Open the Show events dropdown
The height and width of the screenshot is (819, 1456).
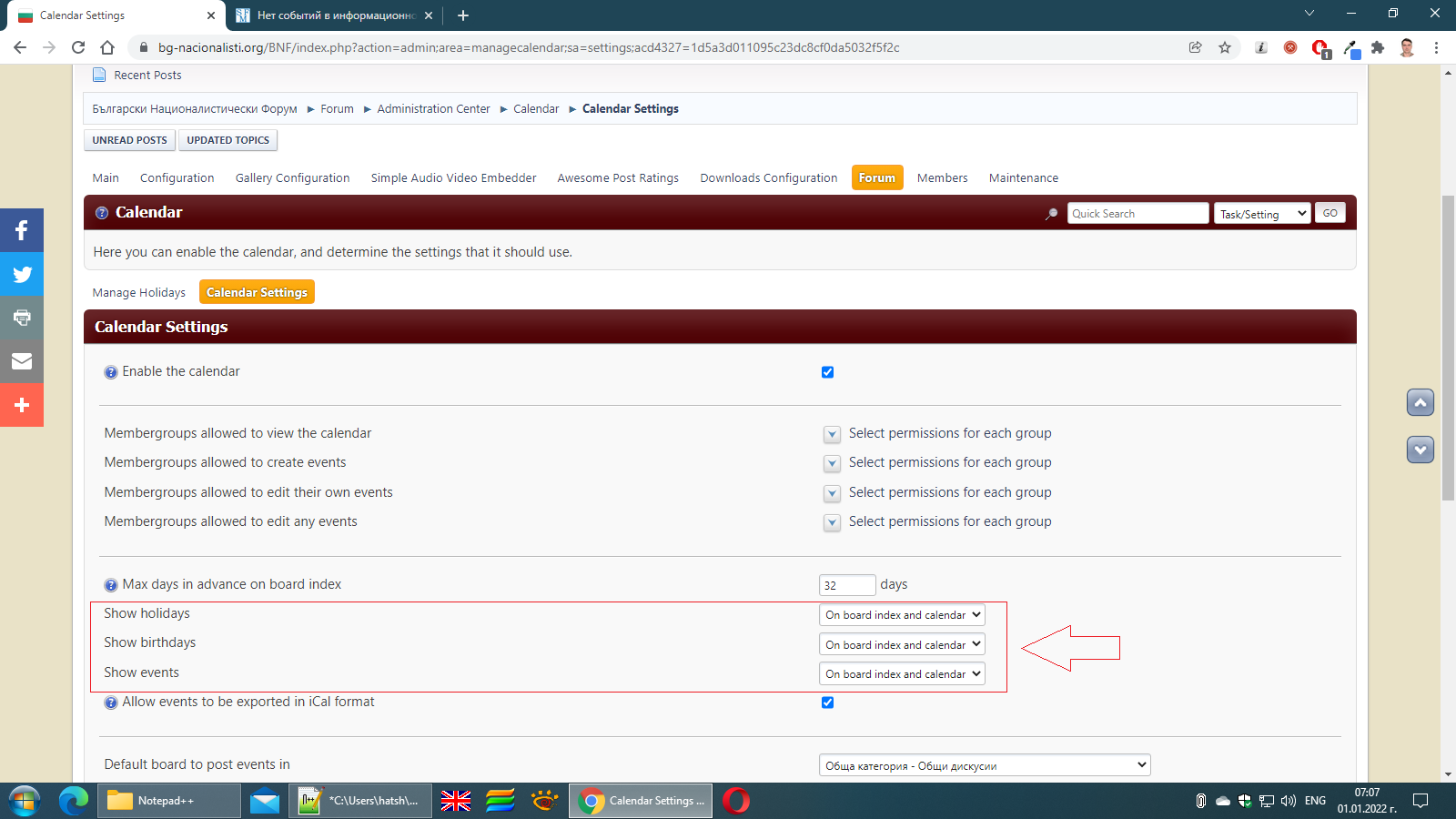[x=902, y=674]
